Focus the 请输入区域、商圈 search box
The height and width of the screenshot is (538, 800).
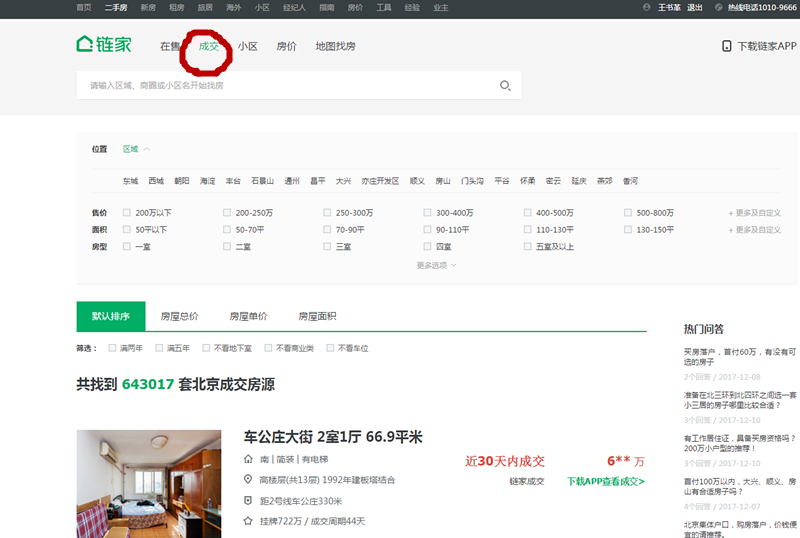tap(299, 85)
